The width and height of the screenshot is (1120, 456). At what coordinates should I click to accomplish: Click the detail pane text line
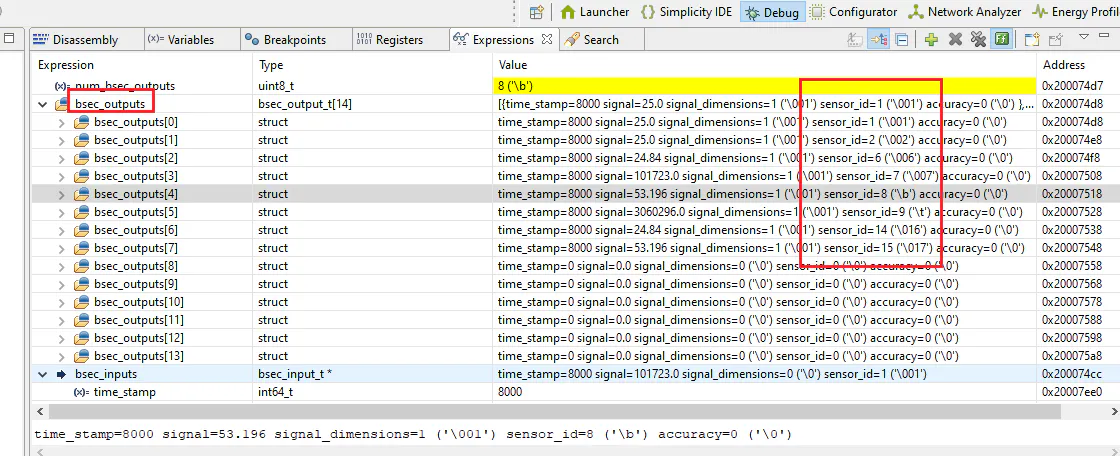click(413, 435)
